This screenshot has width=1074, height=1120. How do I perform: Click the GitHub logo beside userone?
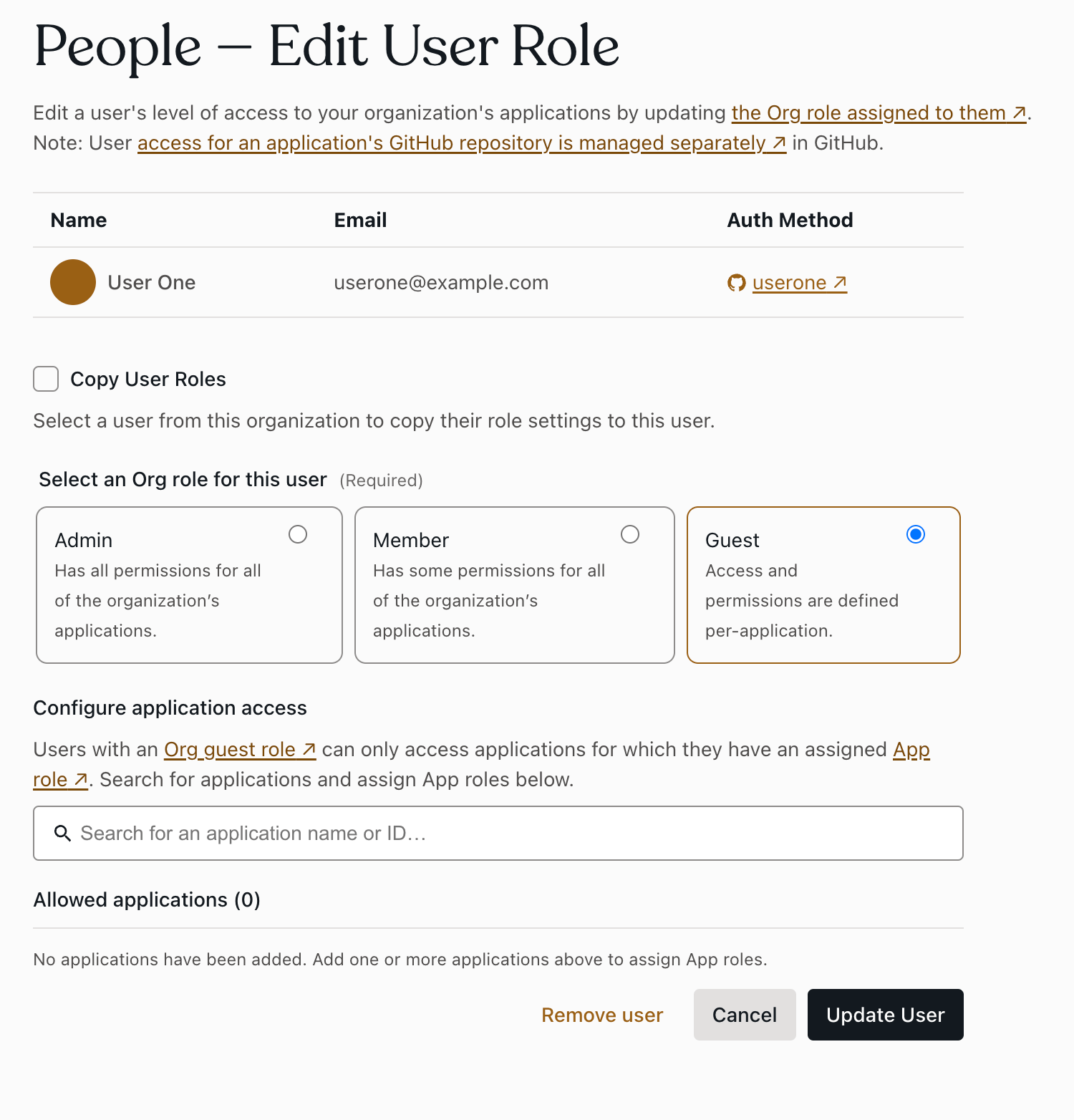(x=735, y=282)
